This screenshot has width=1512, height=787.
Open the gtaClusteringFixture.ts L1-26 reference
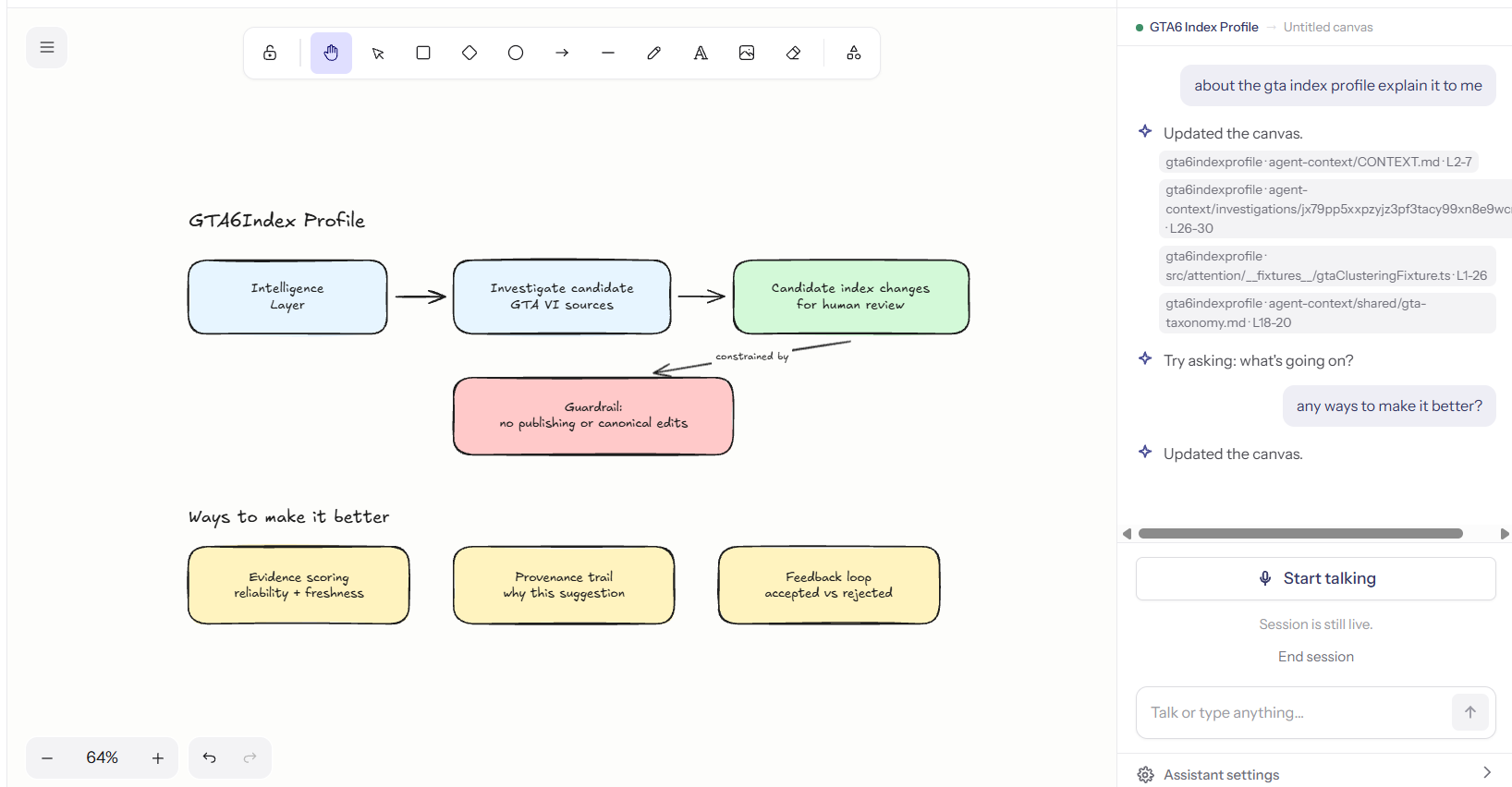point(1326,266)
